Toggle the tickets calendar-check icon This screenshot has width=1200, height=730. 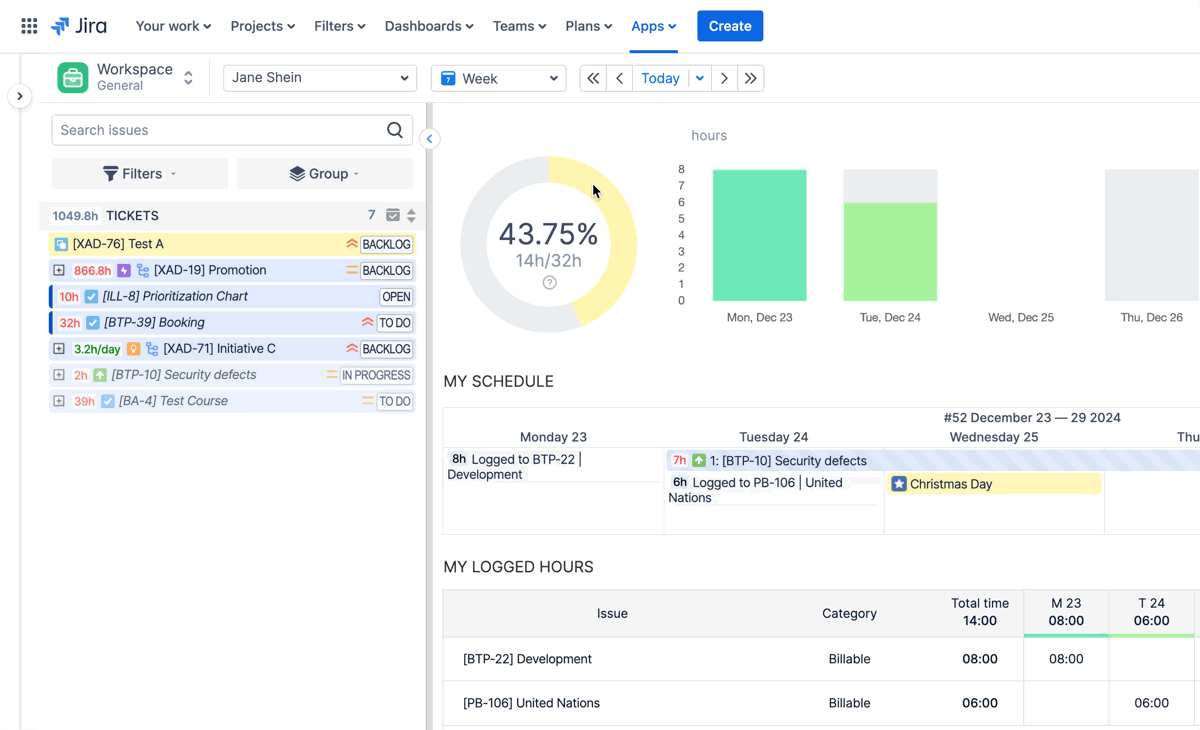(393, 215)
